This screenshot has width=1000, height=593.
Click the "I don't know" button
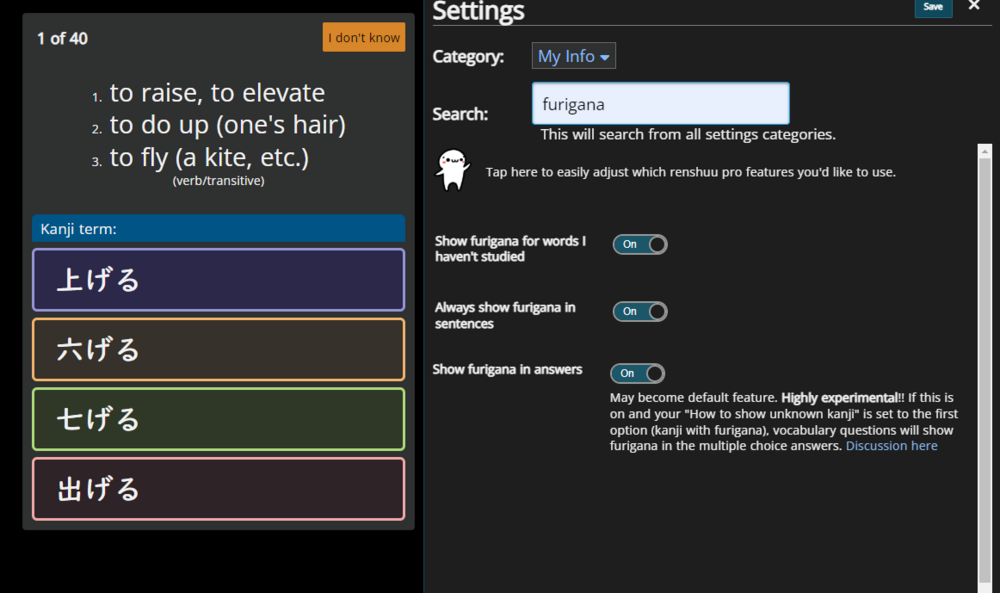point(364,38)
